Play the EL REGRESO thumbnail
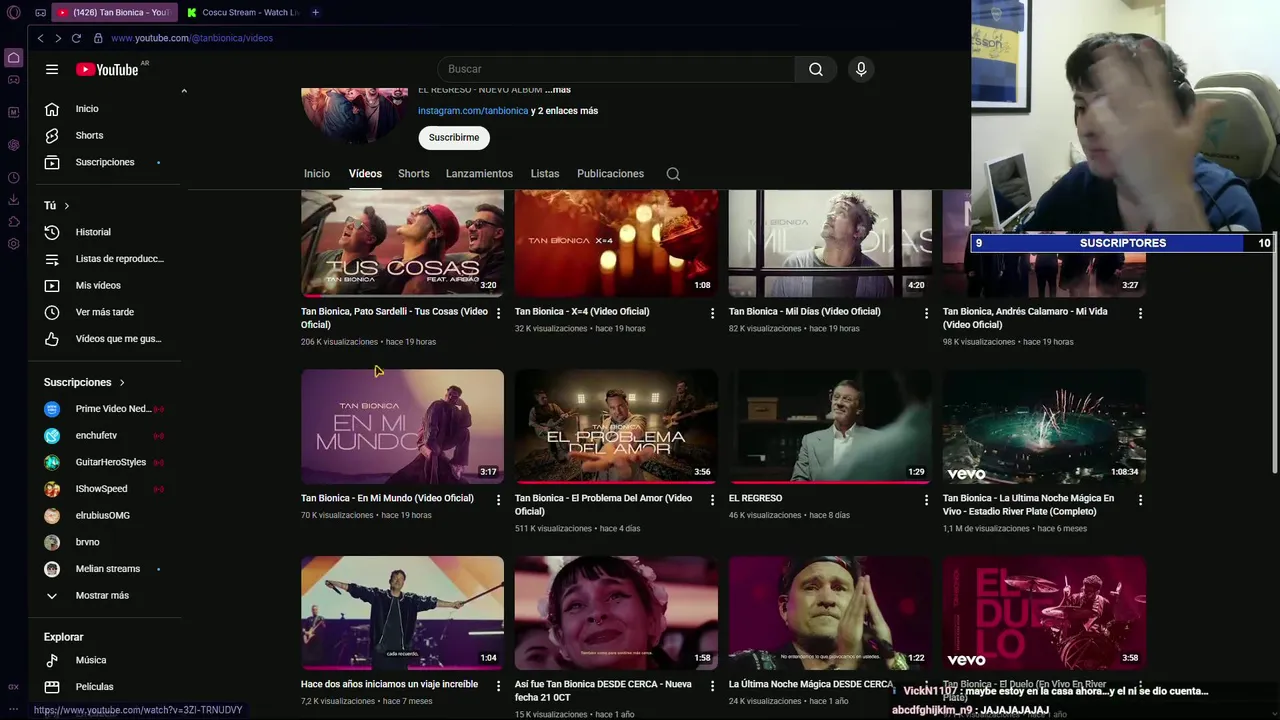Image resolution: width=1280 pixels, height=720 pixels. (x=830, y=427)
